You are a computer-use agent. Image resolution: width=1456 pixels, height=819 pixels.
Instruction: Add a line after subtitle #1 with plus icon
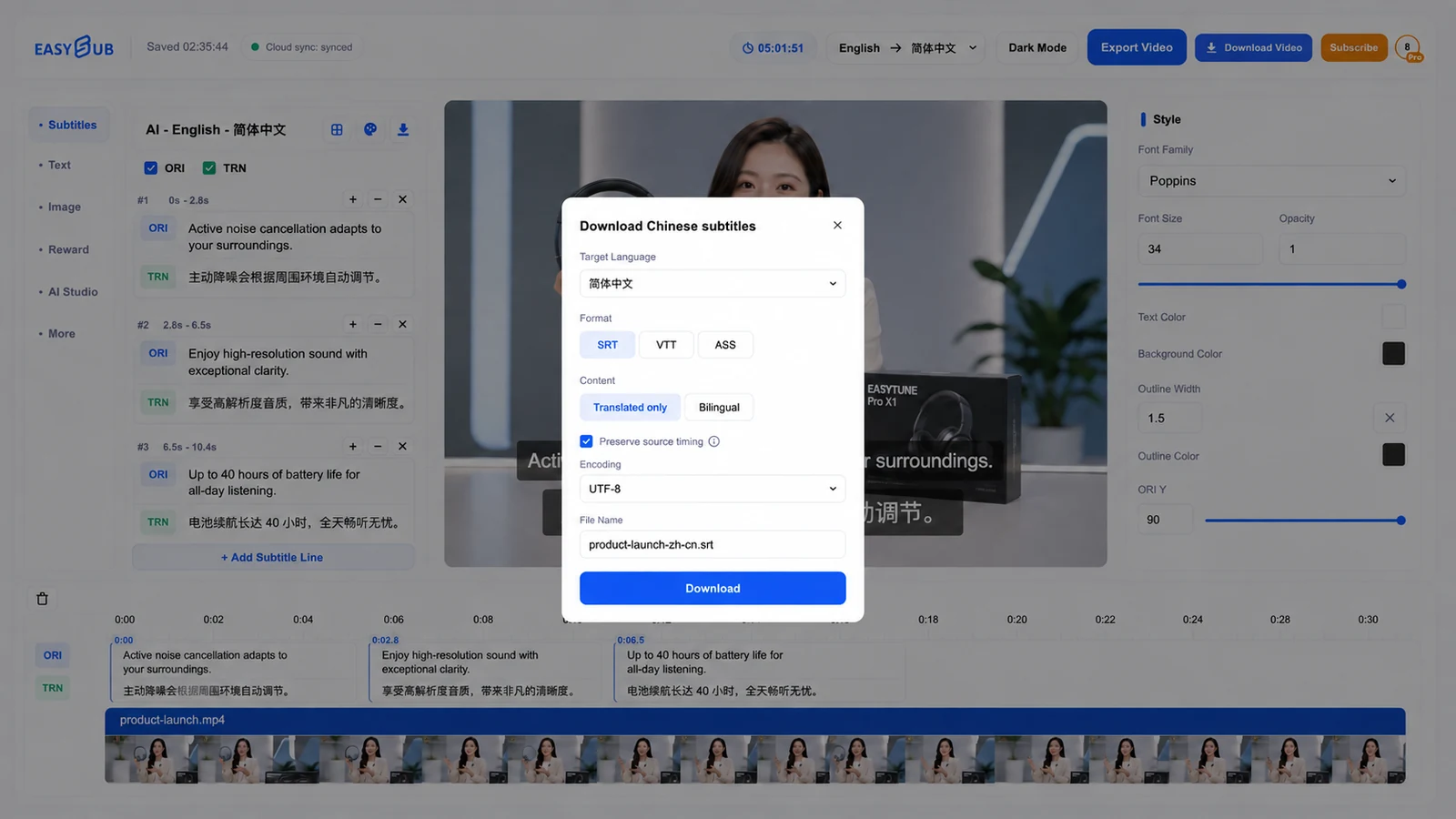click(x=353, y=199)
